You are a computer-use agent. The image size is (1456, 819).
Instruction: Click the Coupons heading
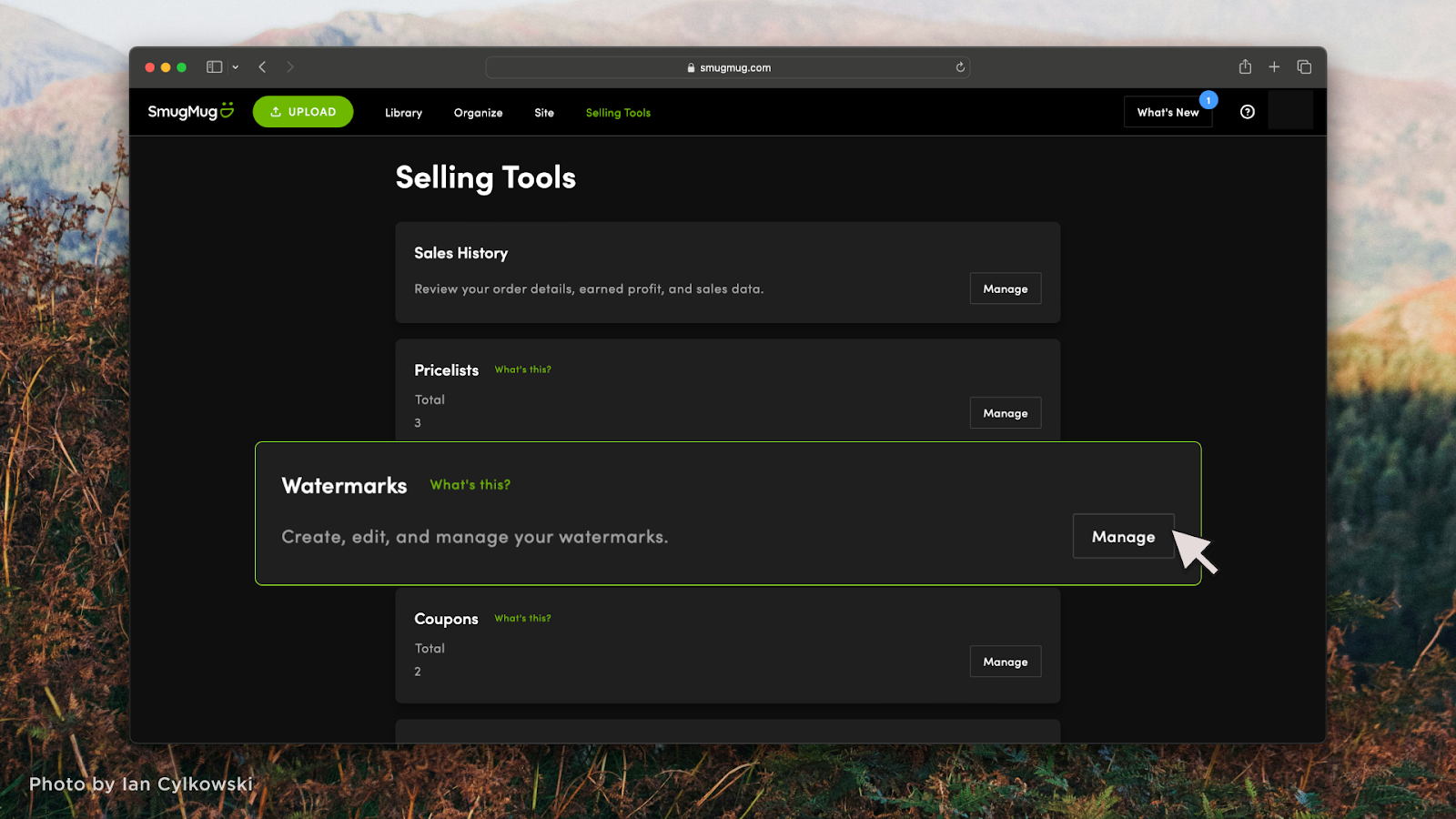(x=446, y=619)
